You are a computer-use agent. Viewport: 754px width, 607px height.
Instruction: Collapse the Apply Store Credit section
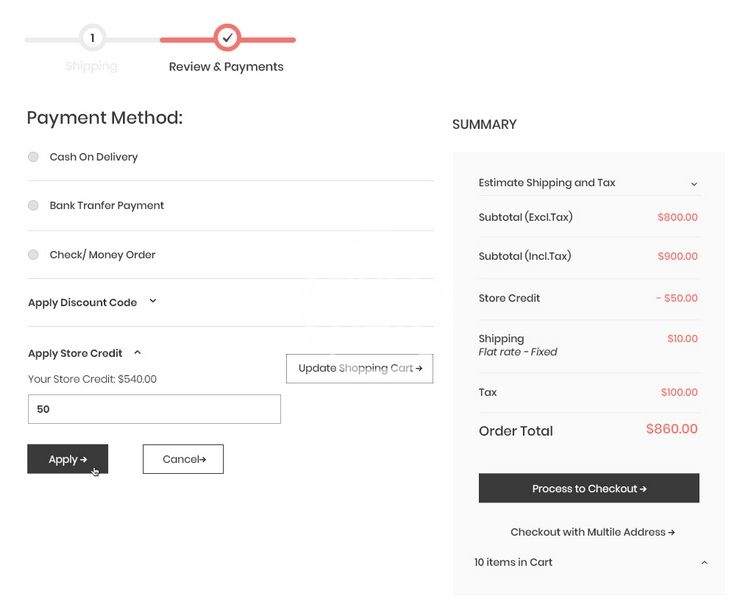137,352
